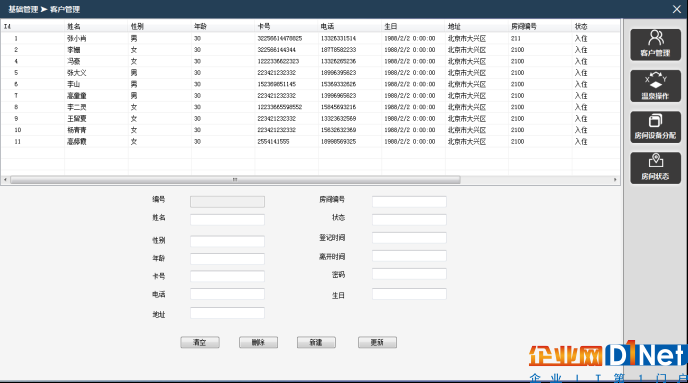This screenshot has width=688, height=383.
Task: Focus the 电话 input field
Action: click(227, 294)
